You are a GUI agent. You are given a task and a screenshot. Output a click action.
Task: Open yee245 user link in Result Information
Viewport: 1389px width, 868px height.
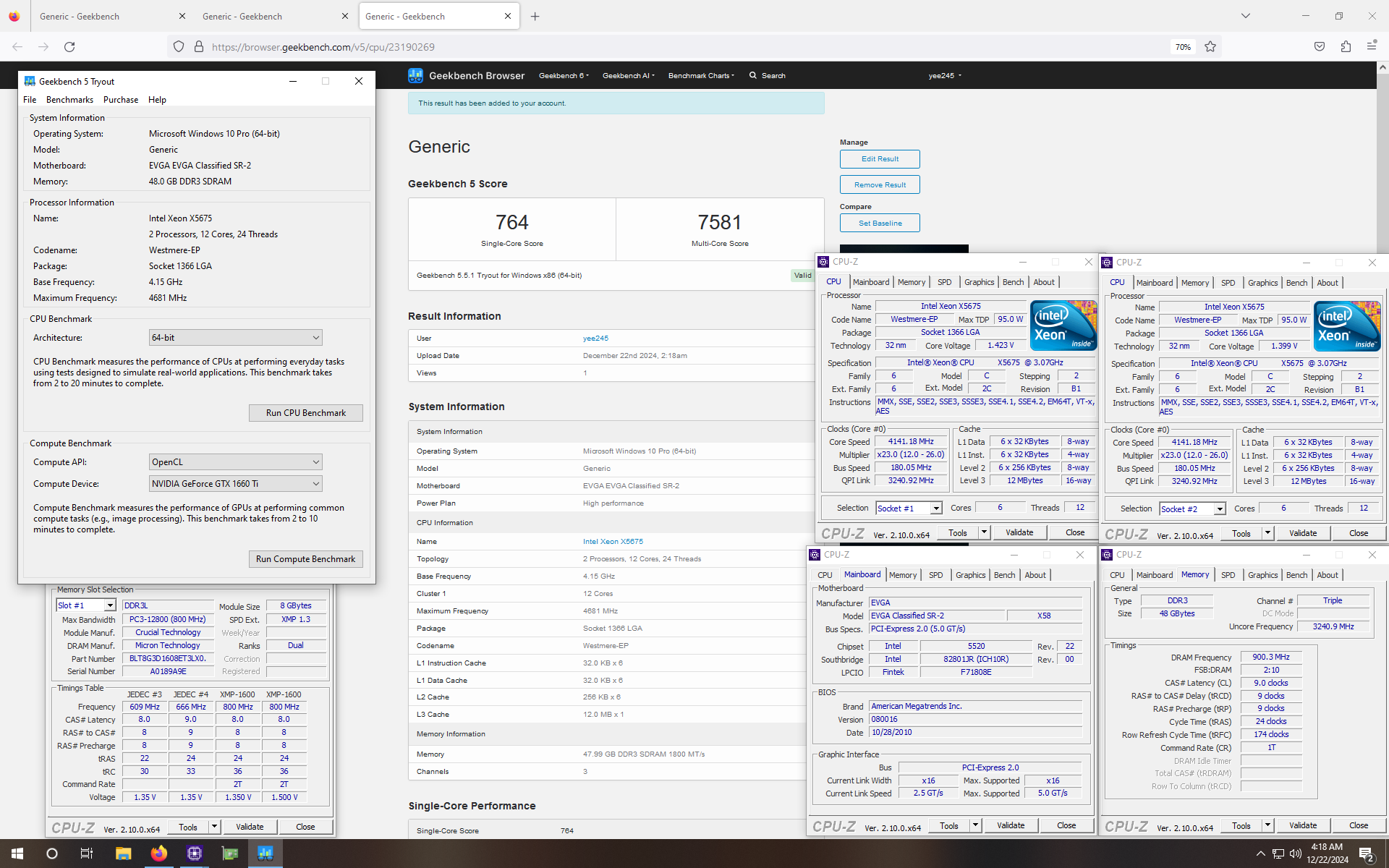click(595, 339)
